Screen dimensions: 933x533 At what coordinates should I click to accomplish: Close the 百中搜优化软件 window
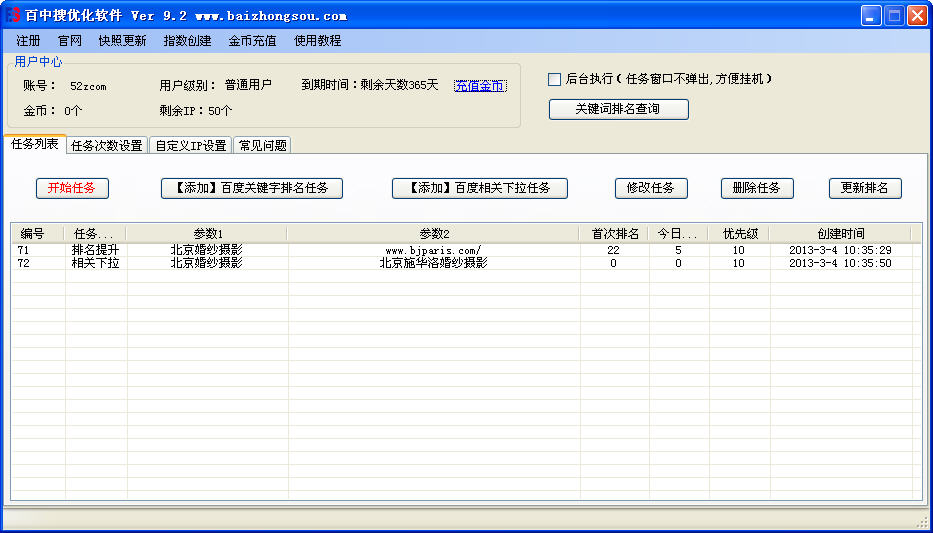(916, 16)
